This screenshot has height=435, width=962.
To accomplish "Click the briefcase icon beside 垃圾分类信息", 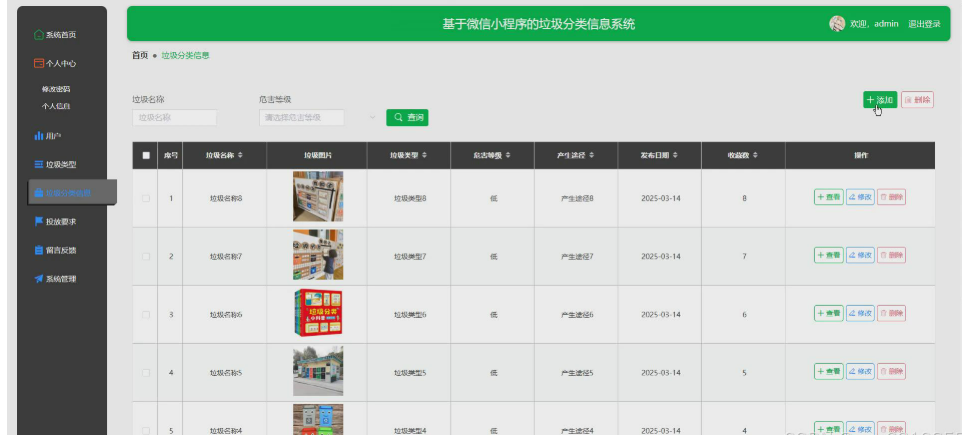I will [39, 193].
